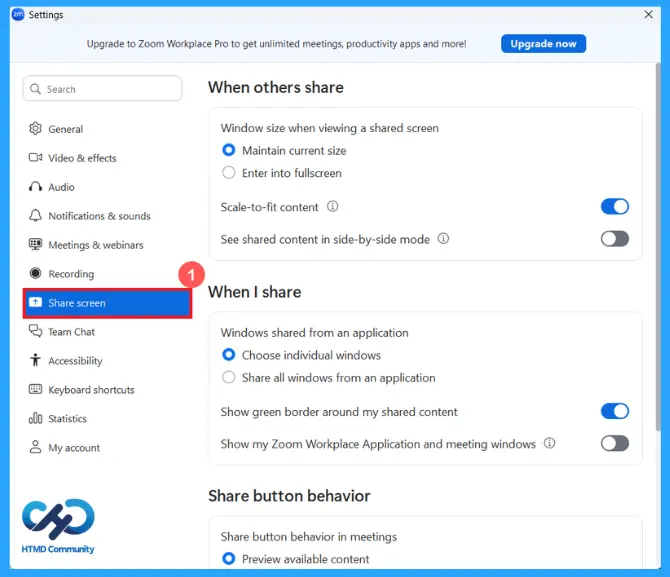Click the Recording circle icon

pyautogui.click(x=35, y=273)
